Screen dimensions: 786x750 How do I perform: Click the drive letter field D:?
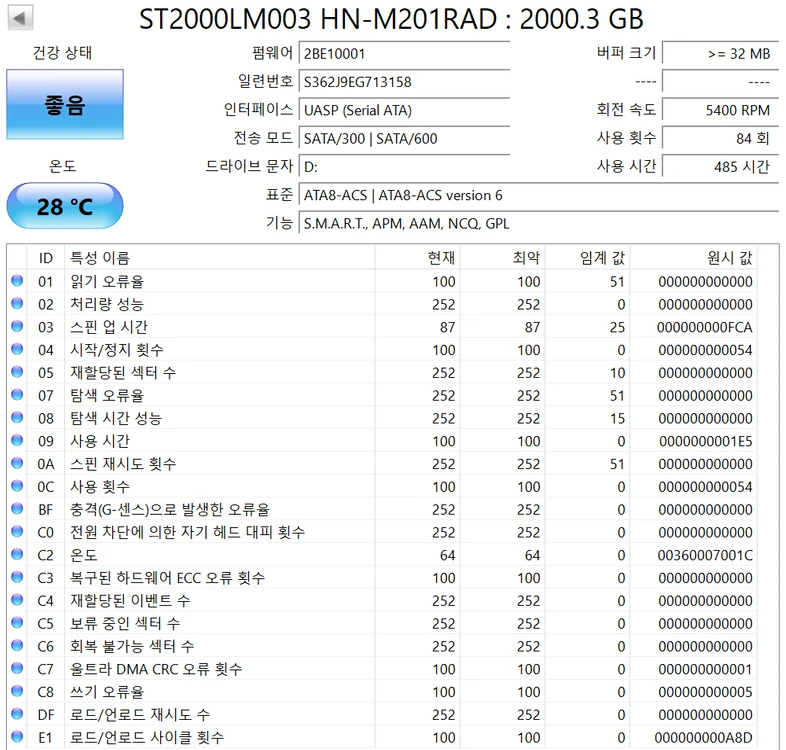click(404, 166)
